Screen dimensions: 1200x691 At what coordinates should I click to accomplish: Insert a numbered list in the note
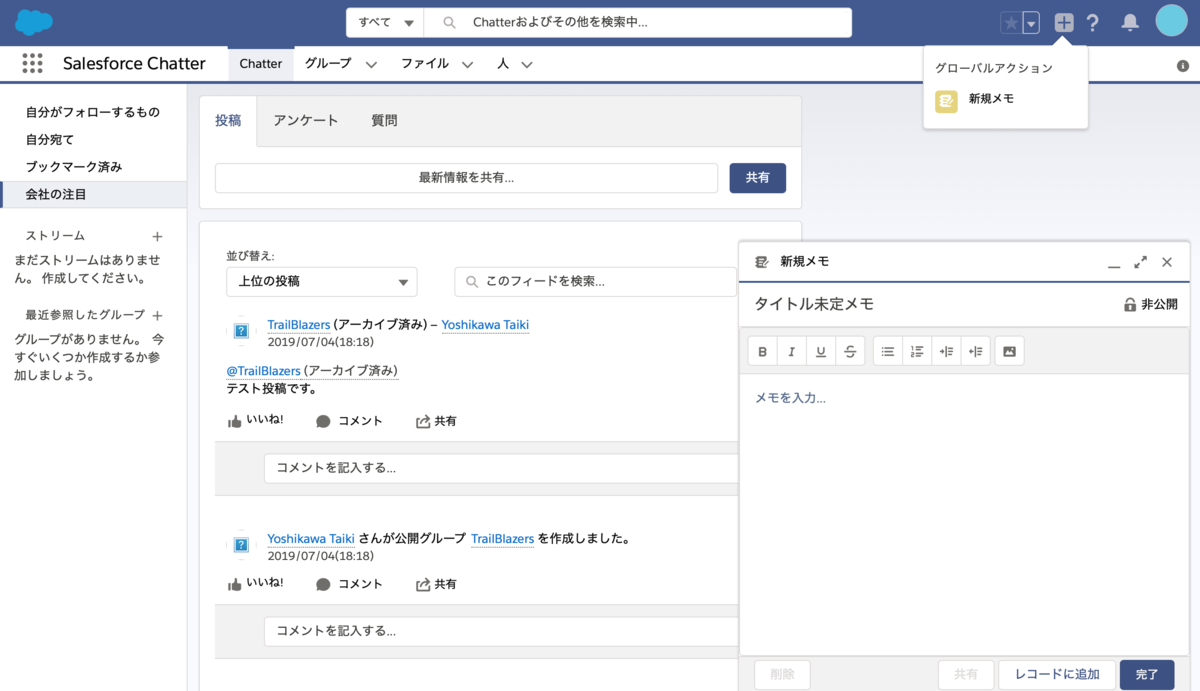917,350
